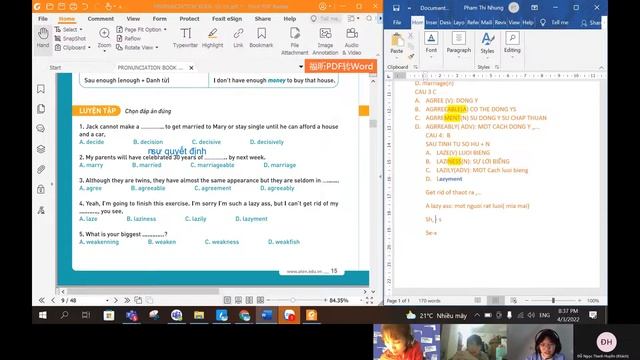Click the Paste button in Word
The width and height of the screenshot is (640, 360).
[x=397, y=43]
